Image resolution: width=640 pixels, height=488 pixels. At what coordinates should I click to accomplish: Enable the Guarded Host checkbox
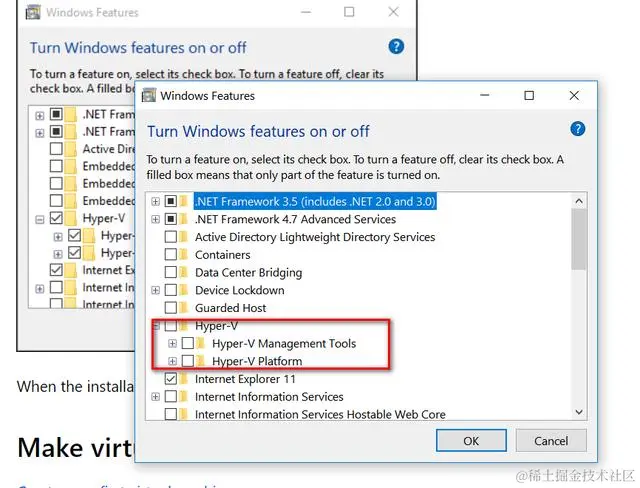pyautogui.click(x=171, y=308)
